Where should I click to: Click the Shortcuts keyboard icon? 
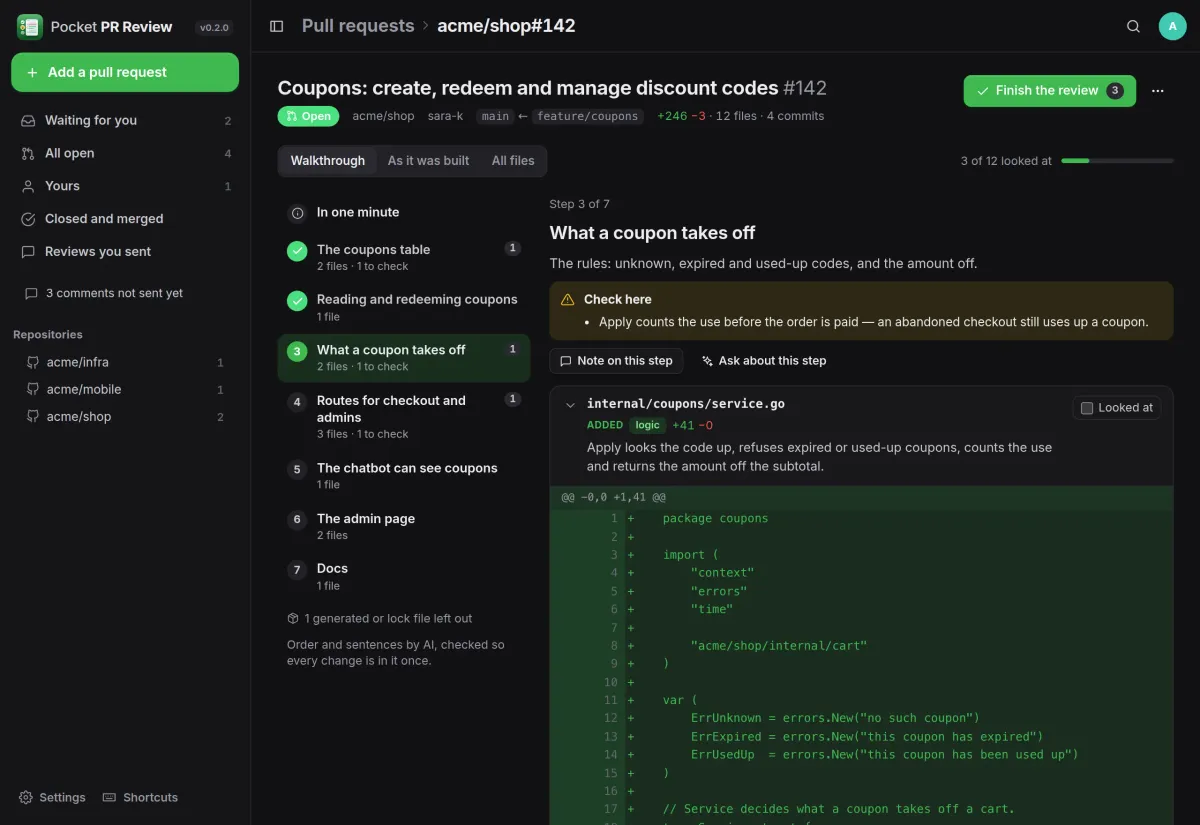[110, 797]
